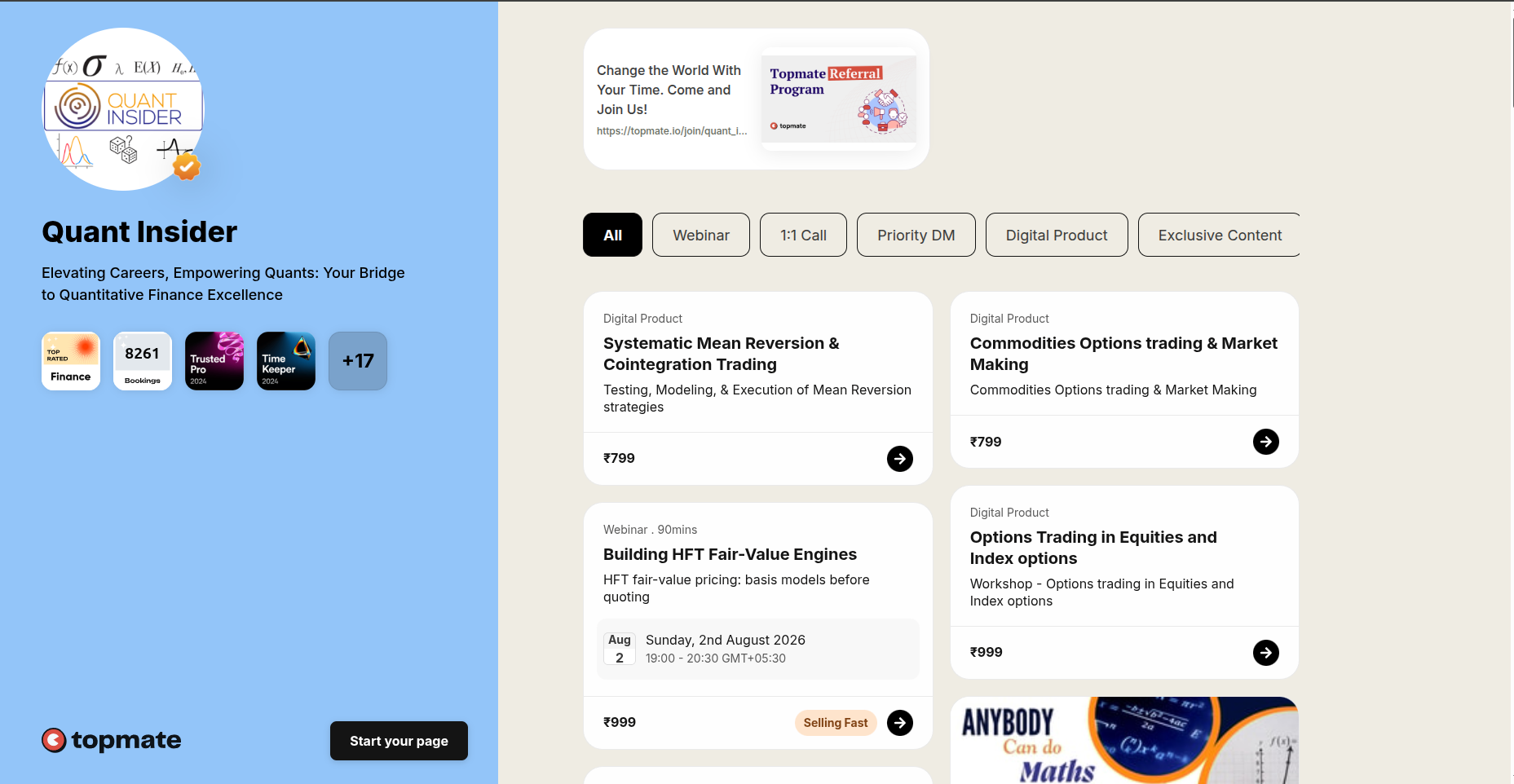Select the Webinar filter tab
The image size is (1514, 784).
tap(701, 235)
